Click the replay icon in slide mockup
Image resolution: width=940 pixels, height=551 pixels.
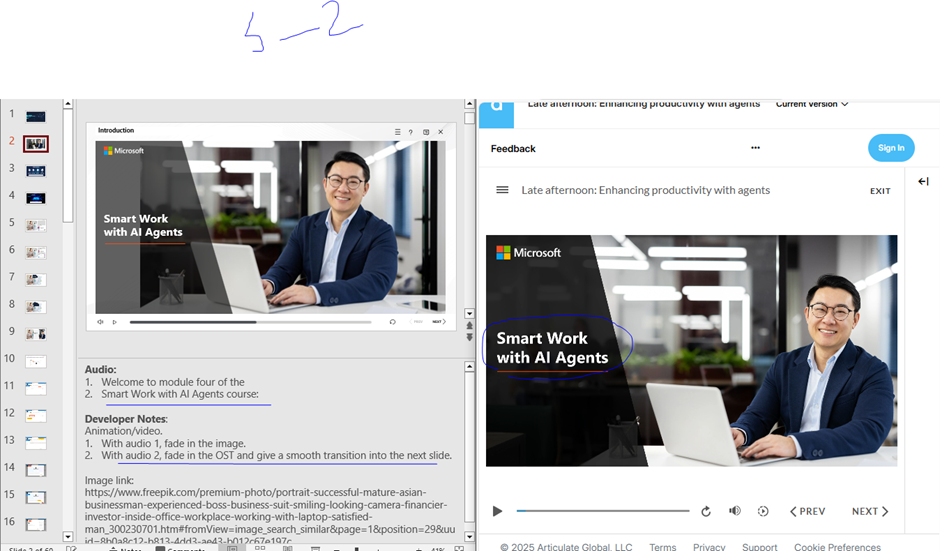[x=393, y=322]
